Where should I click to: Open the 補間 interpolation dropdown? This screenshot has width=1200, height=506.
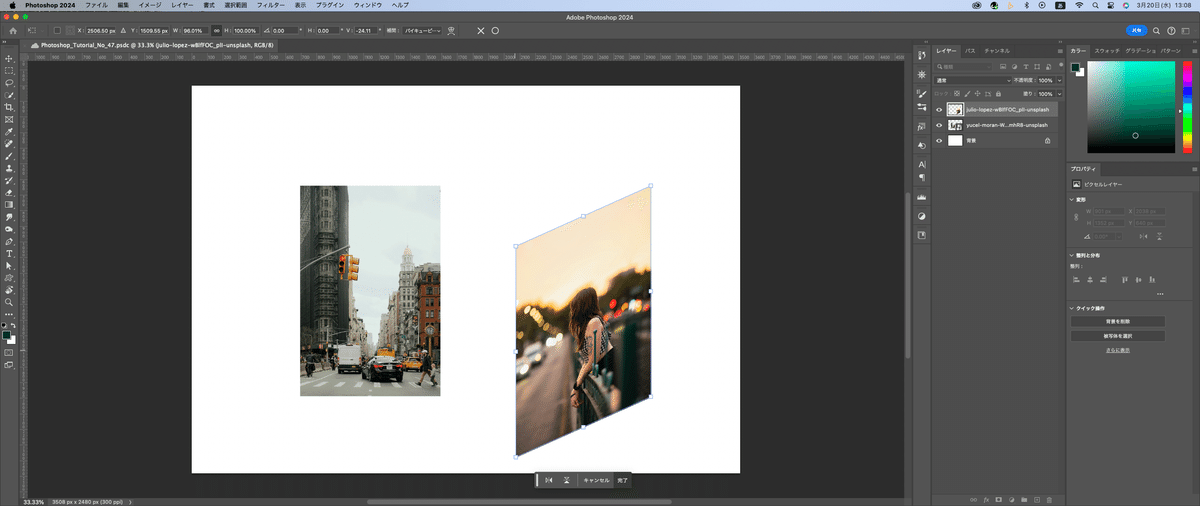pyautogui.click(x=422, y=30)
